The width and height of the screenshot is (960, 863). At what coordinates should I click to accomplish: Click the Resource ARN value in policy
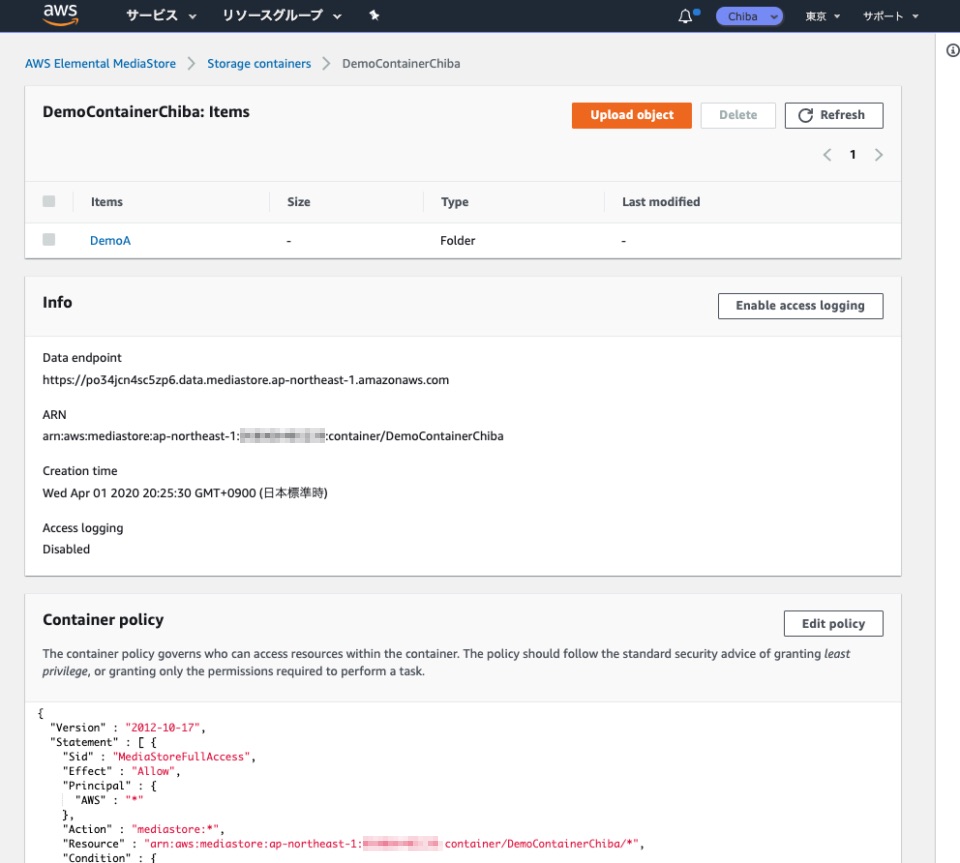click(x=391, y=844)
